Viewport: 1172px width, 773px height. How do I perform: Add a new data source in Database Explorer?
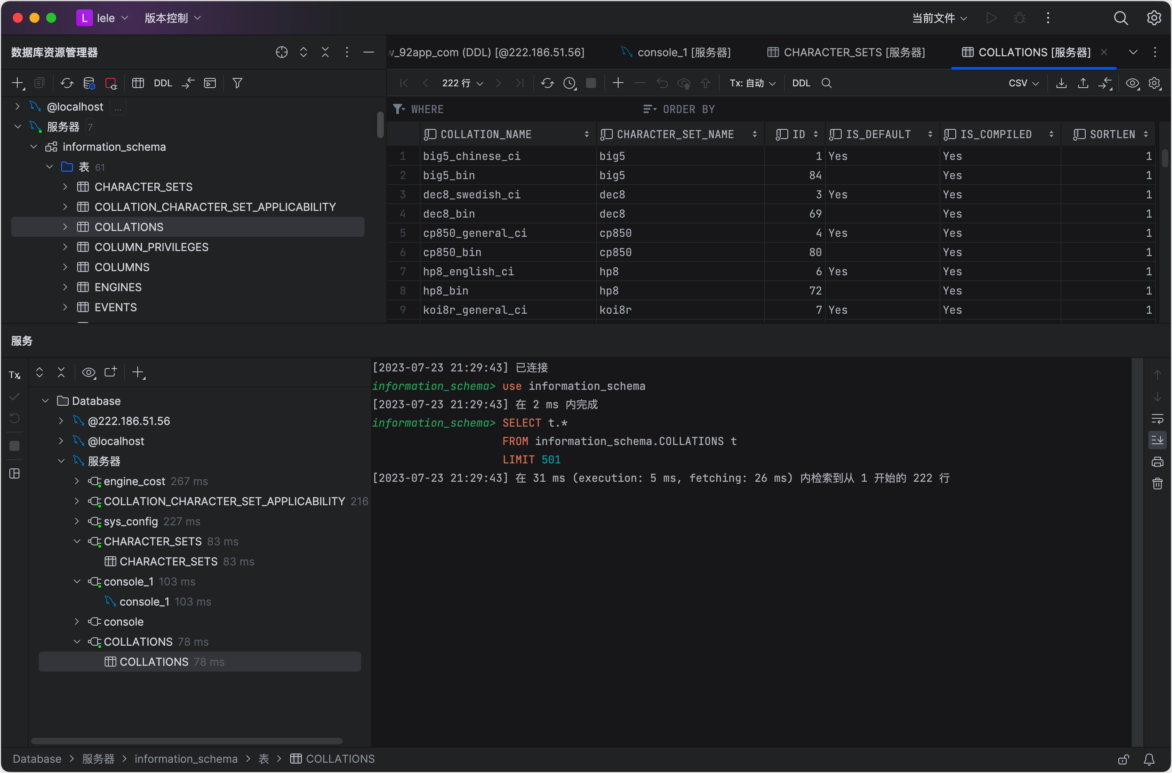[x=18, y=83]
